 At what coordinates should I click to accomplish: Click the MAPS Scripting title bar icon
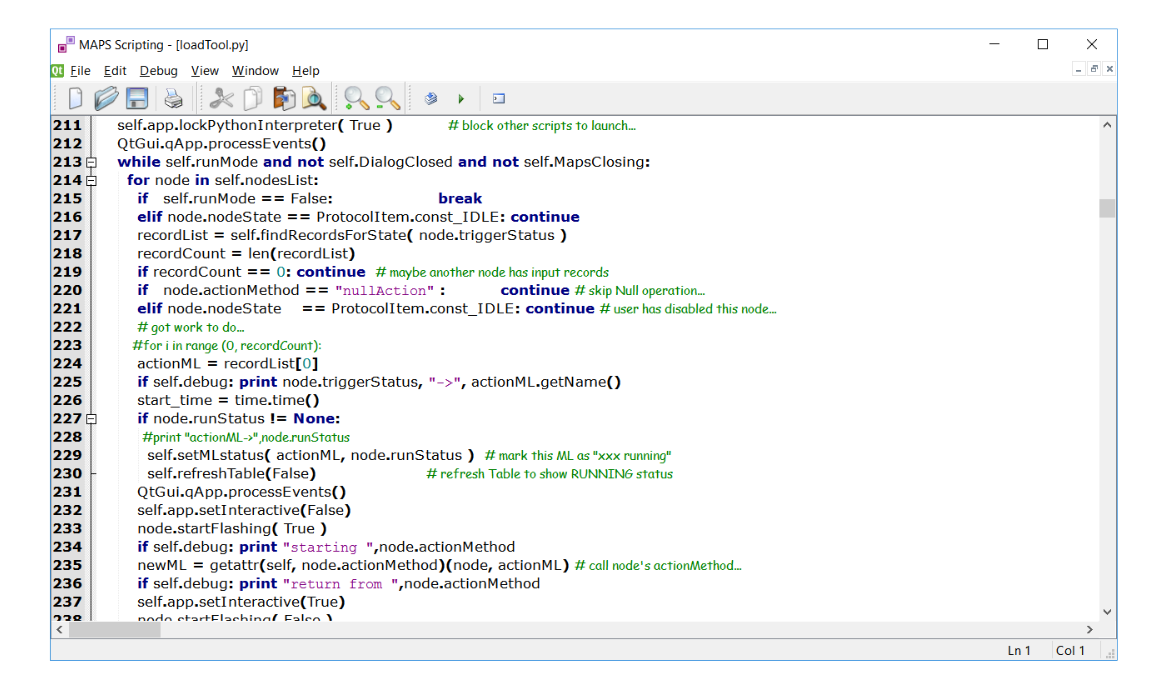tap(66, 44)
